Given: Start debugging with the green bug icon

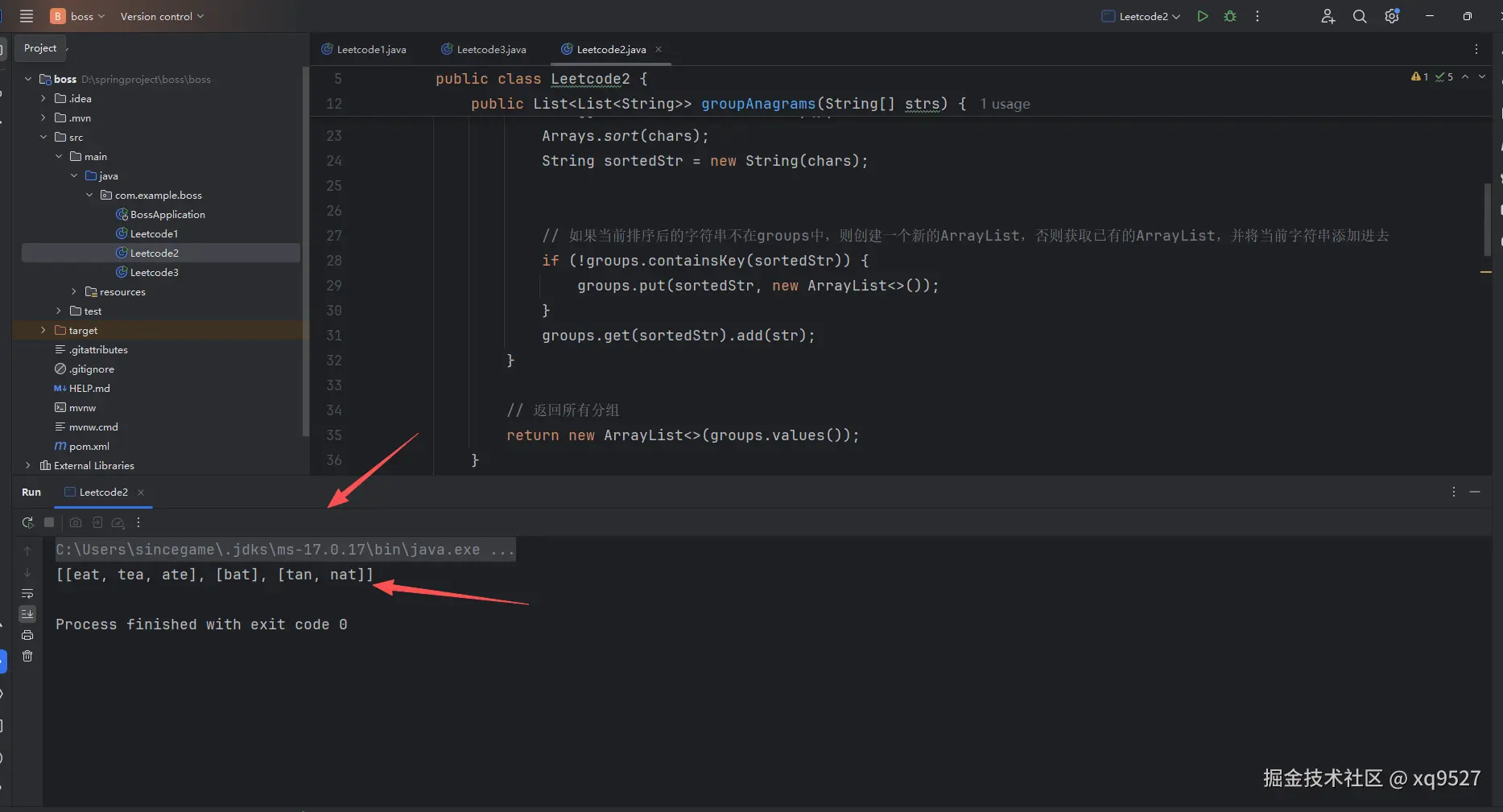Looking at the screenshot, I should (x=1229, y=16).
